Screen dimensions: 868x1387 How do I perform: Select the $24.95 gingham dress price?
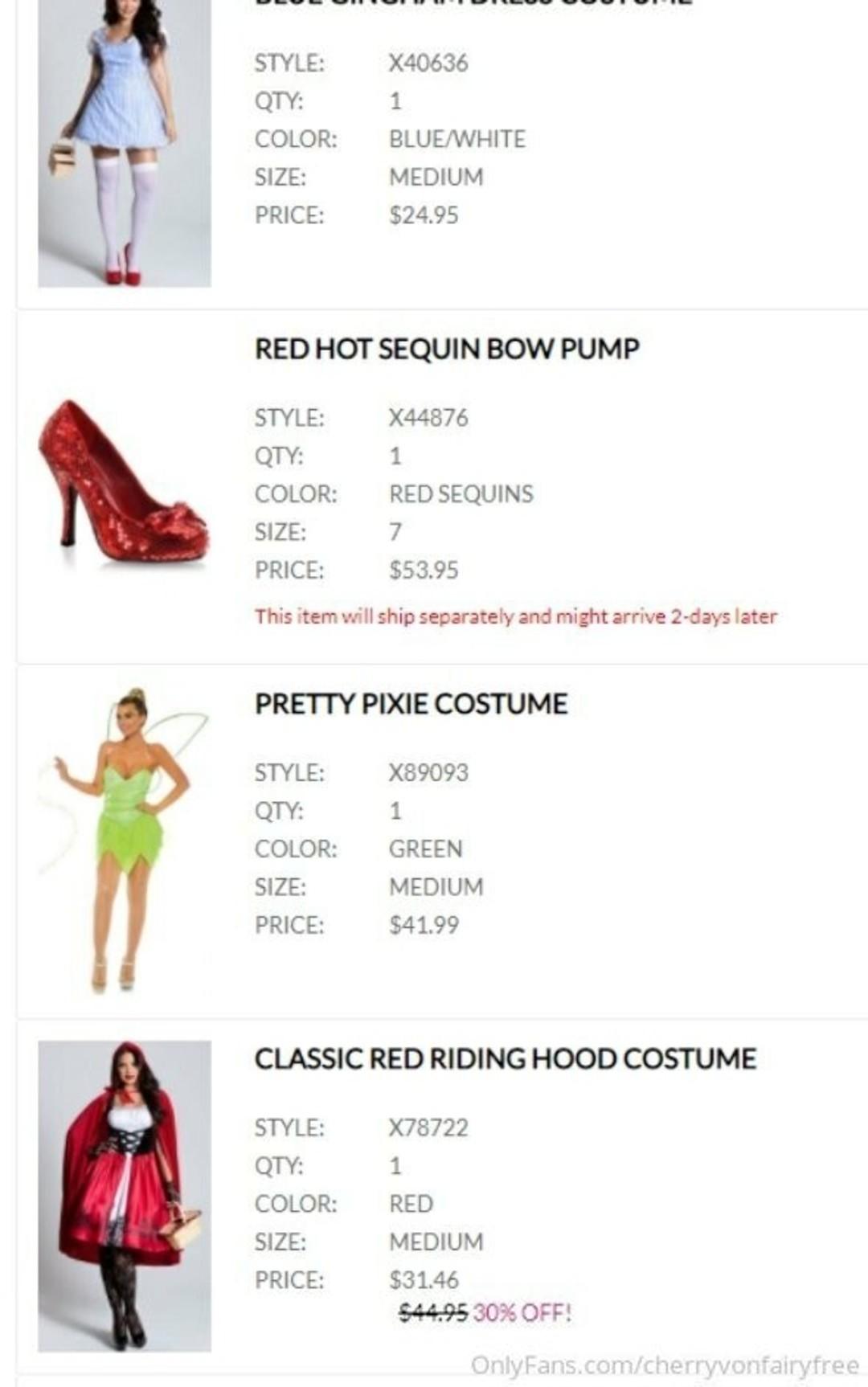(424, 215)
